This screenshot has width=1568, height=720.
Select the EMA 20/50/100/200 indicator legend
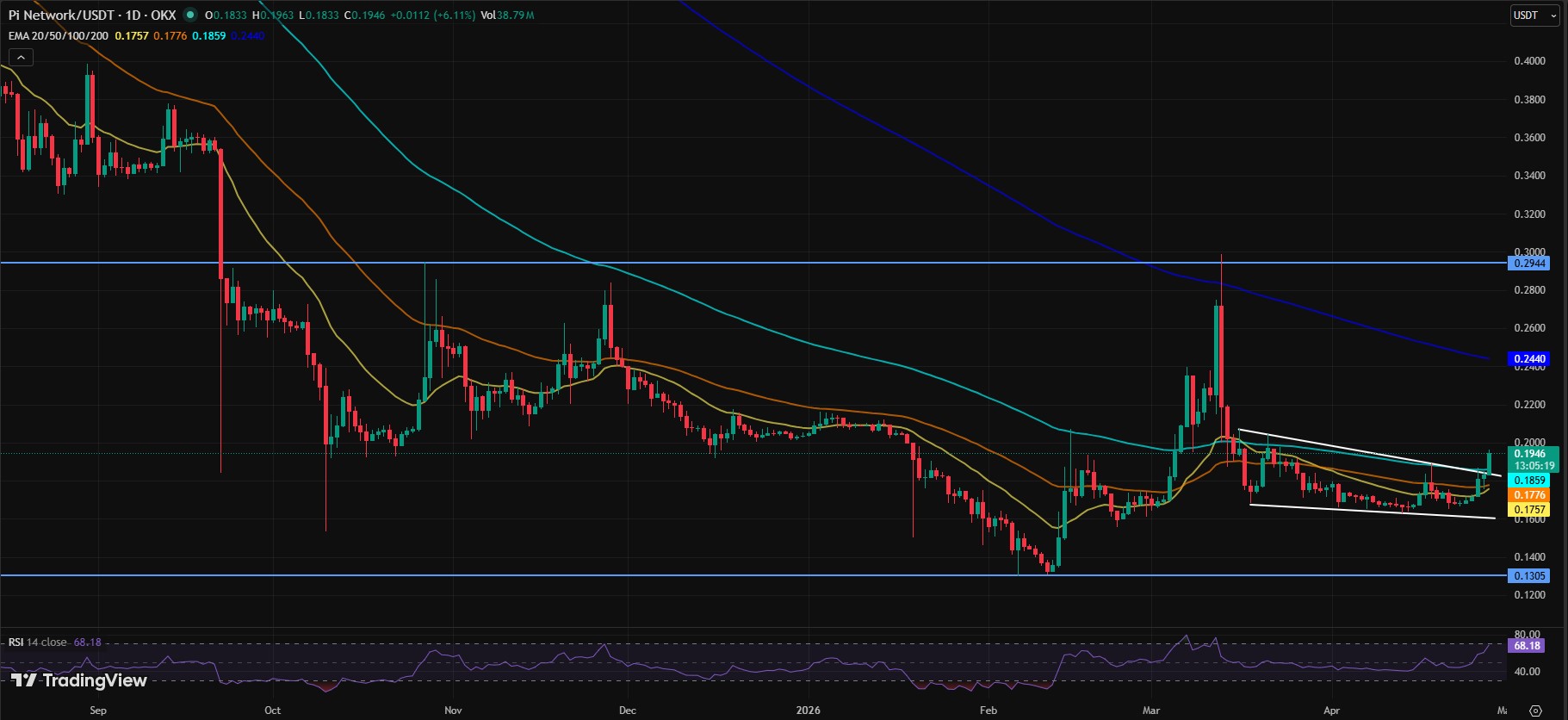coord(59,35)
